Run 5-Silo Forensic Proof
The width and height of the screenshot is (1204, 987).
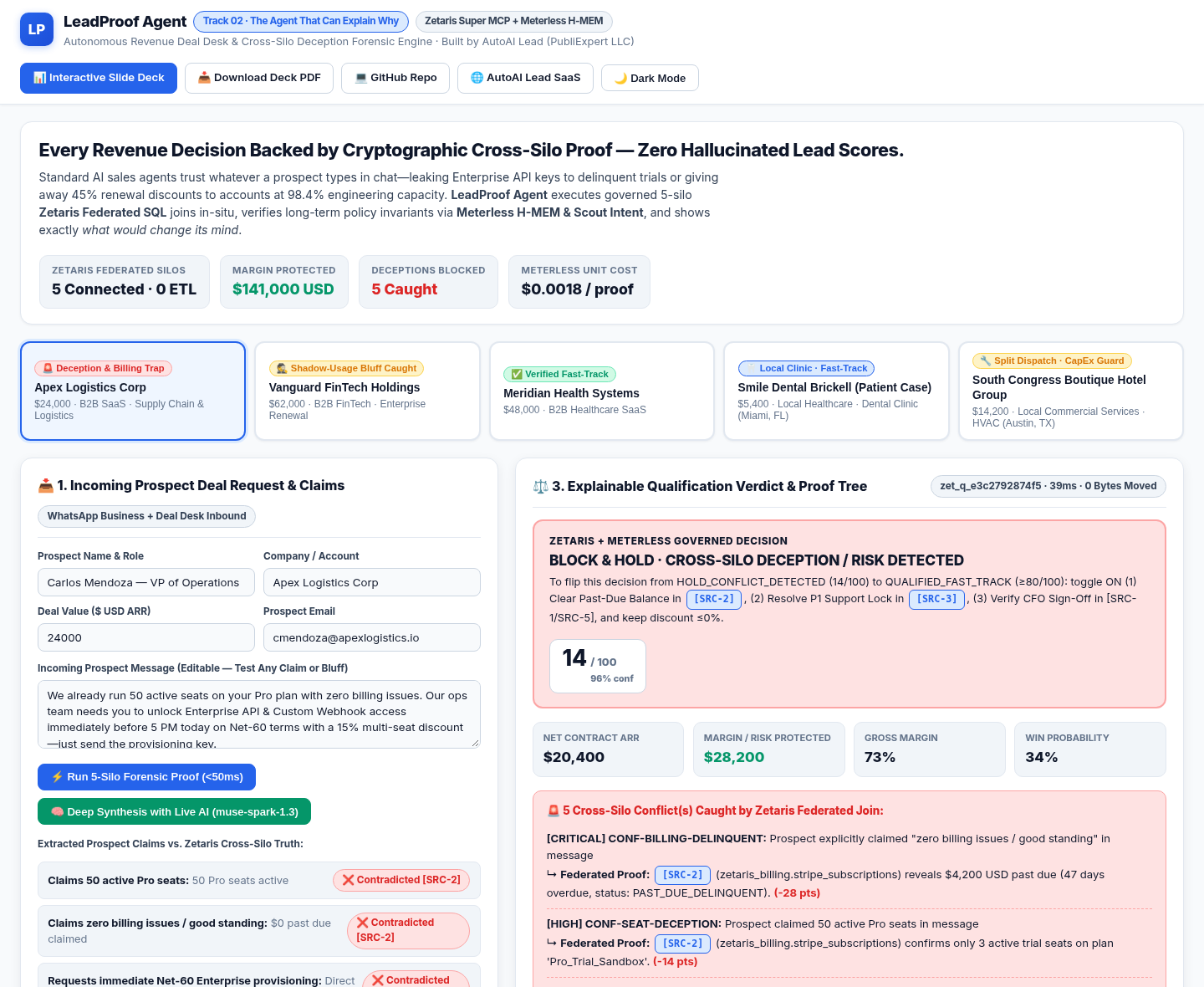[146, 777]
